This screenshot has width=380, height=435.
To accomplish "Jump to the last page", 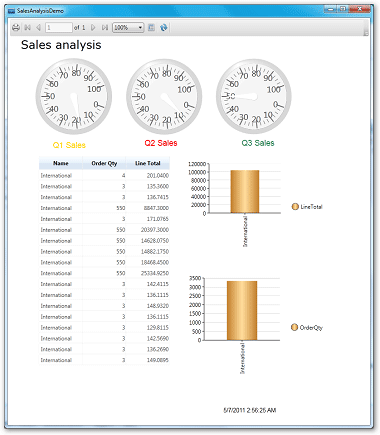I will pos(105,28).
